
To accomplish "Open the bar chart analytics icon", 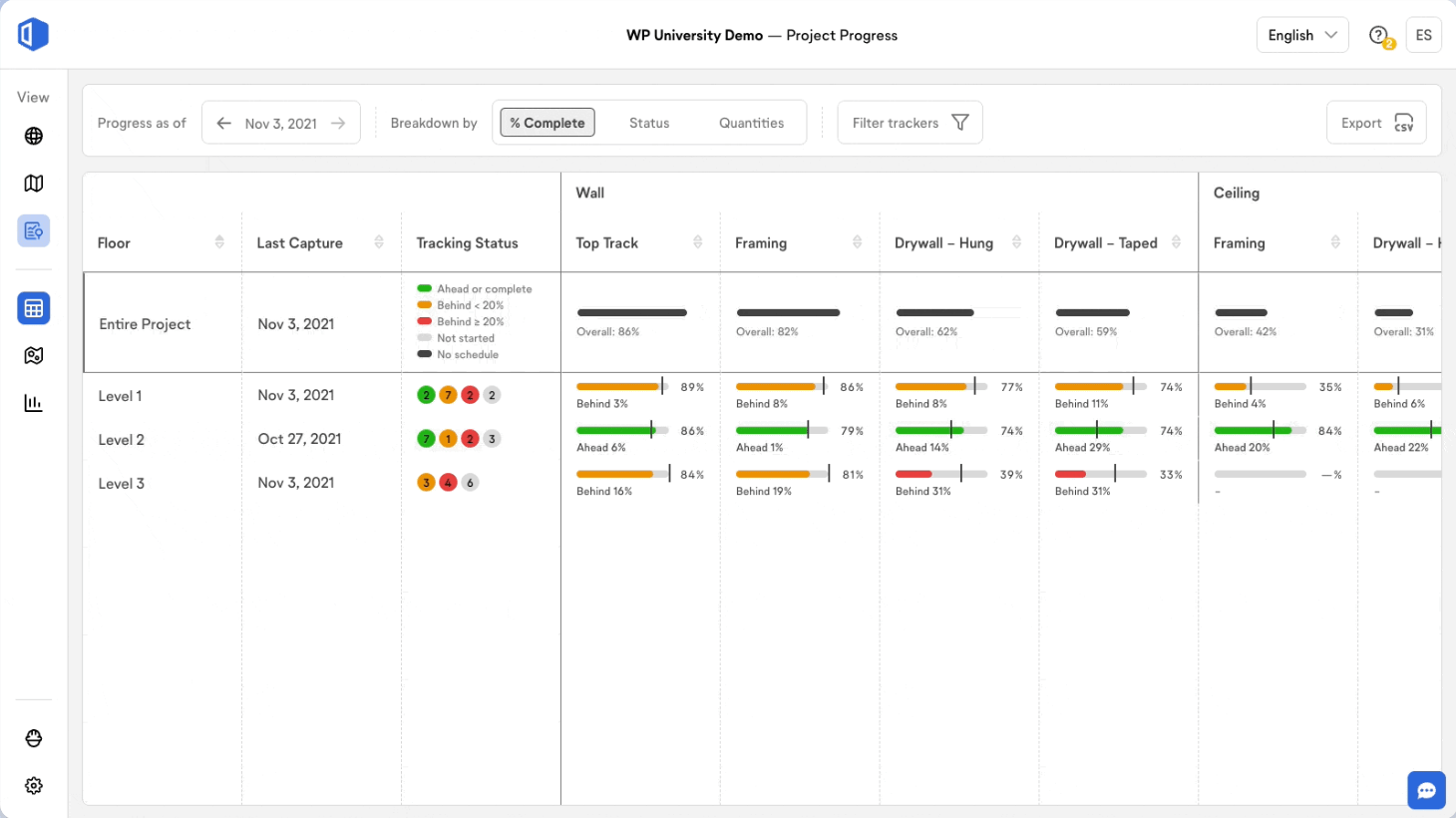I will [x=34, y=403].
